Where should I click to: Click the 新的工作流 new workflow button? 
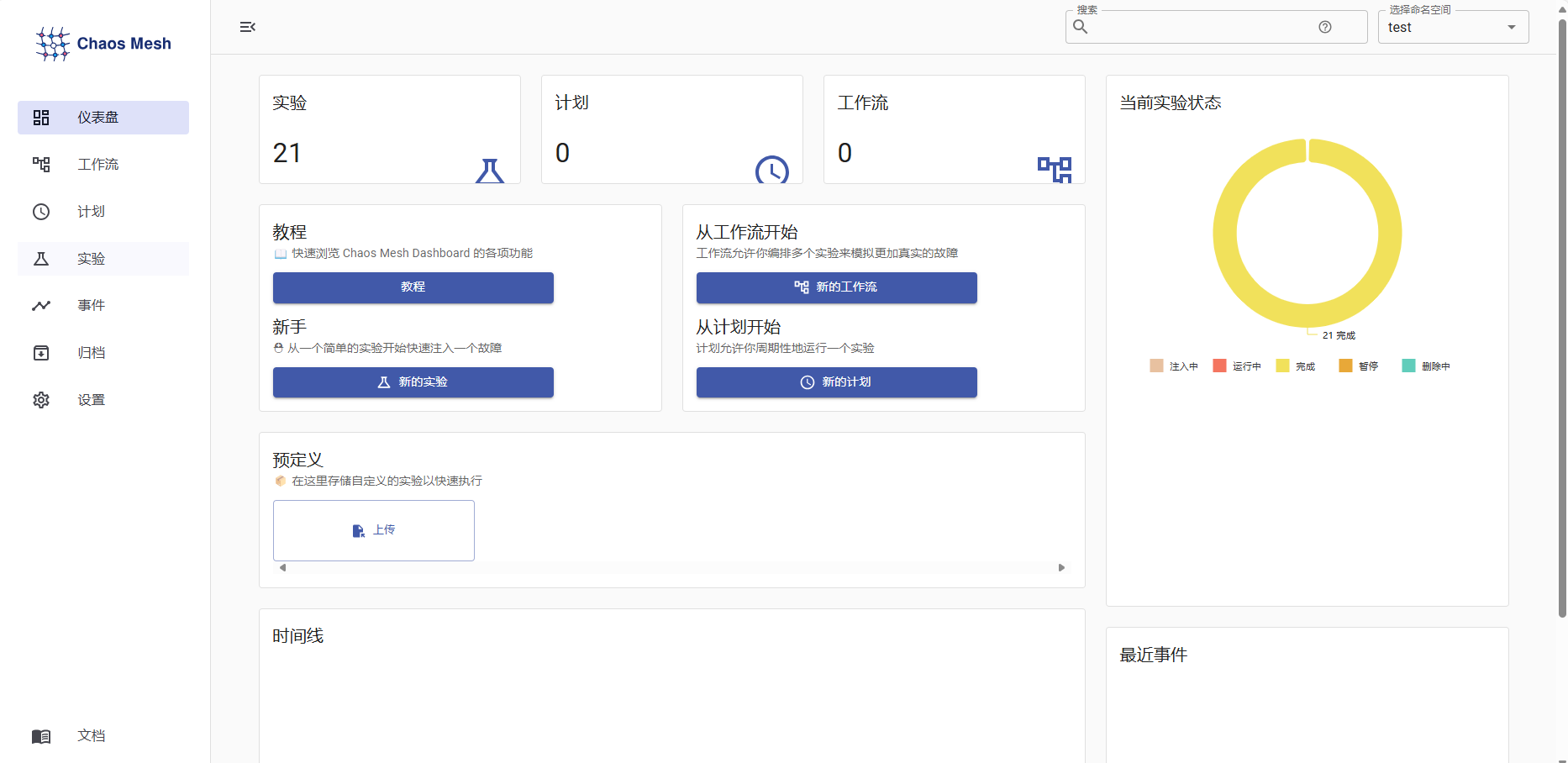[837, 287]
